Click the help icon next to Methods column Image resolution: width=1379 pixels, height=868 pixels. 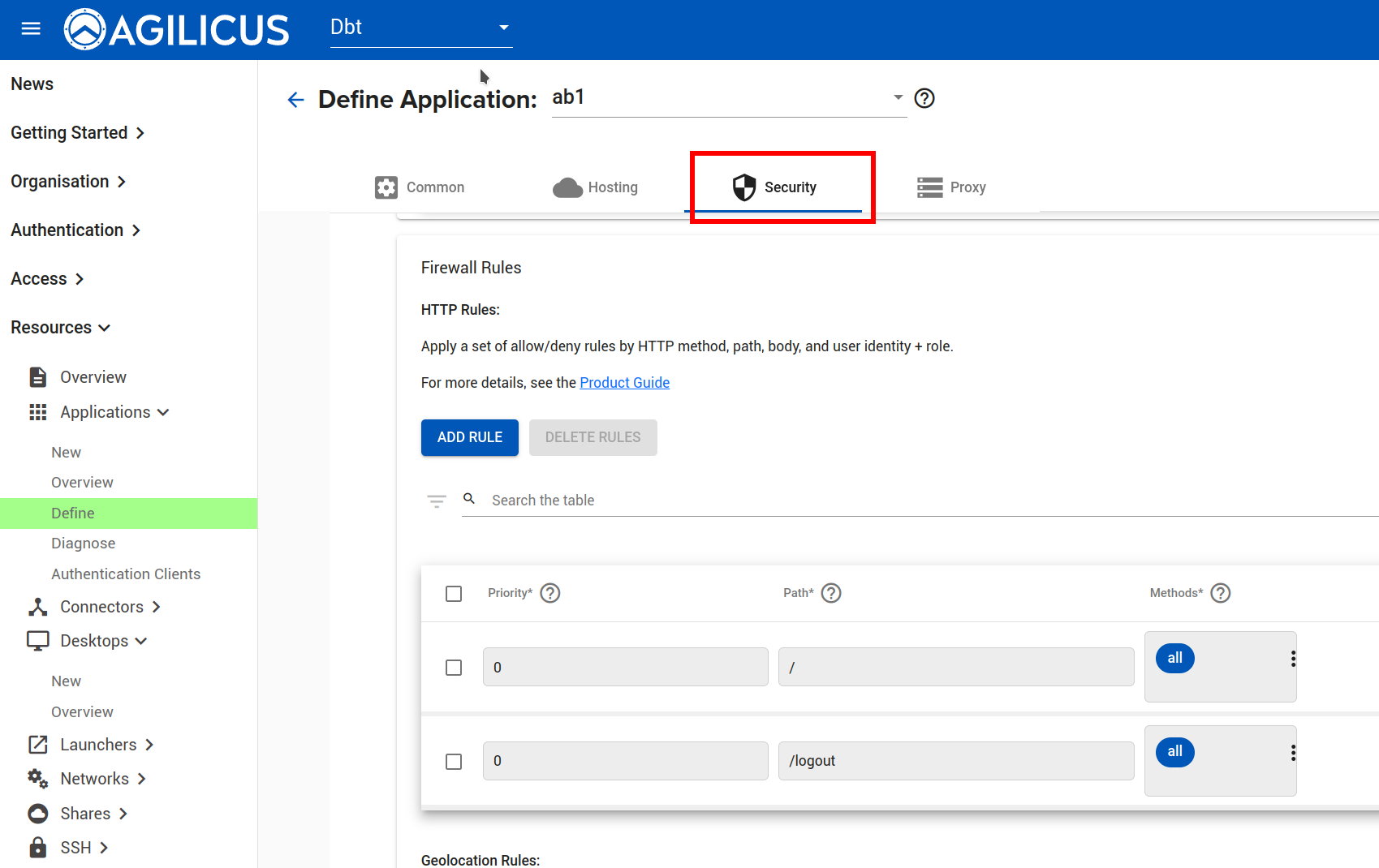[1221, 593]
